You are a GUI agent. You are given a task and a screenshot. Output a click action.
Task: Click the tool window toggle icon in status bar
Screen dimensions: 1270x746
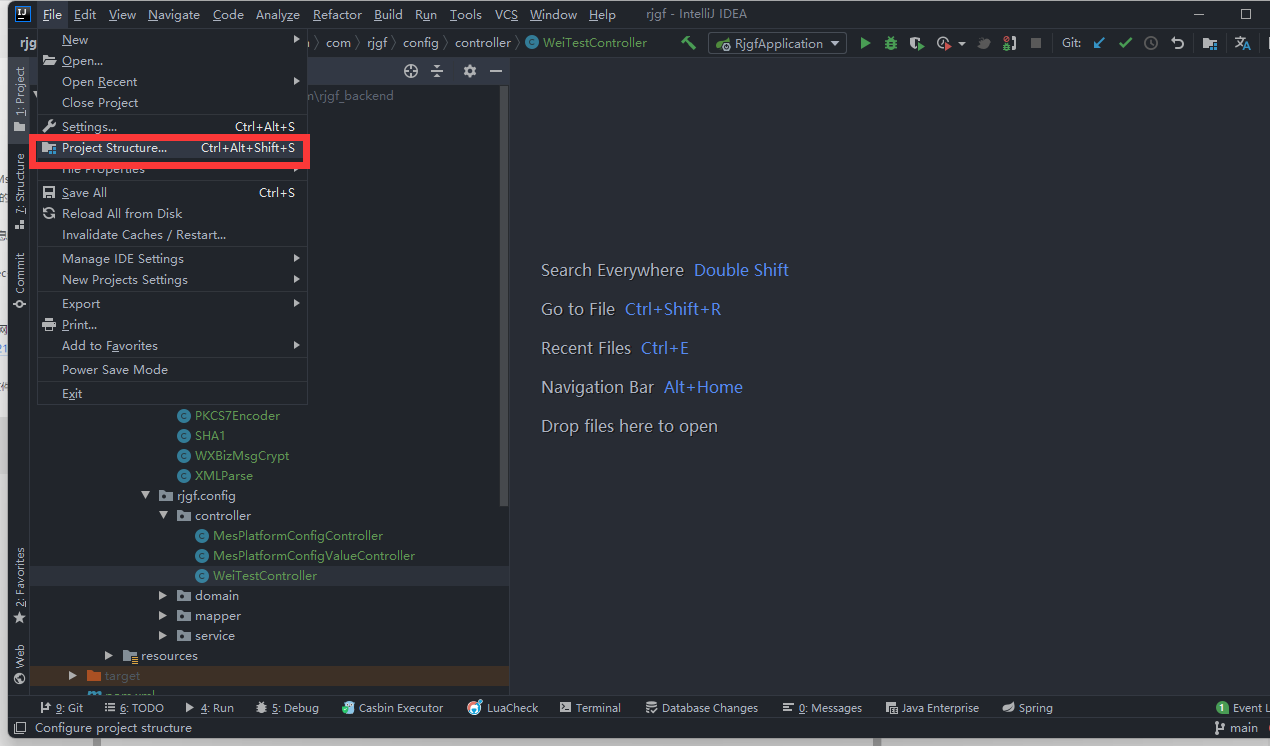click(19, 728)
